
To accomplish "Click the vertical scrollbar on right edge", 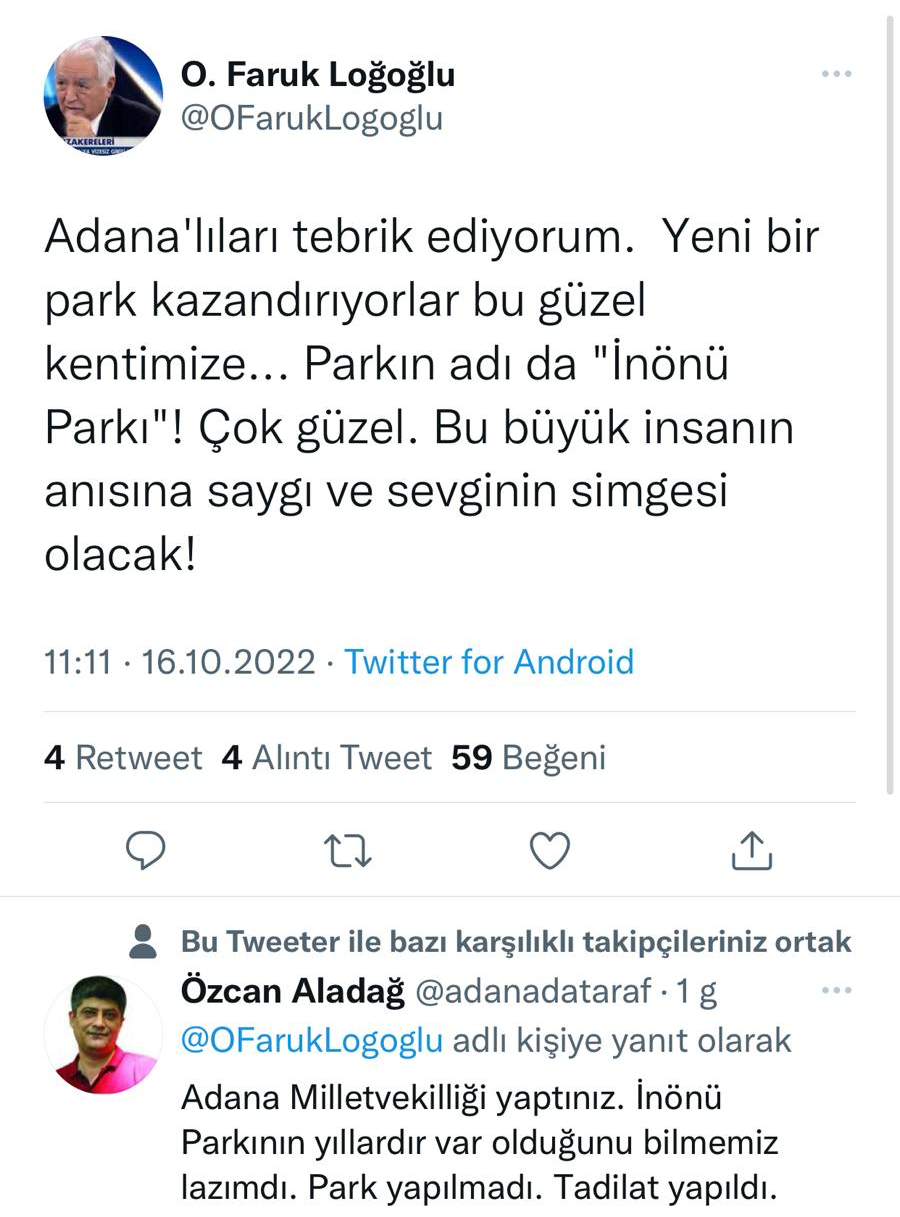I will (x=890, y=400).
